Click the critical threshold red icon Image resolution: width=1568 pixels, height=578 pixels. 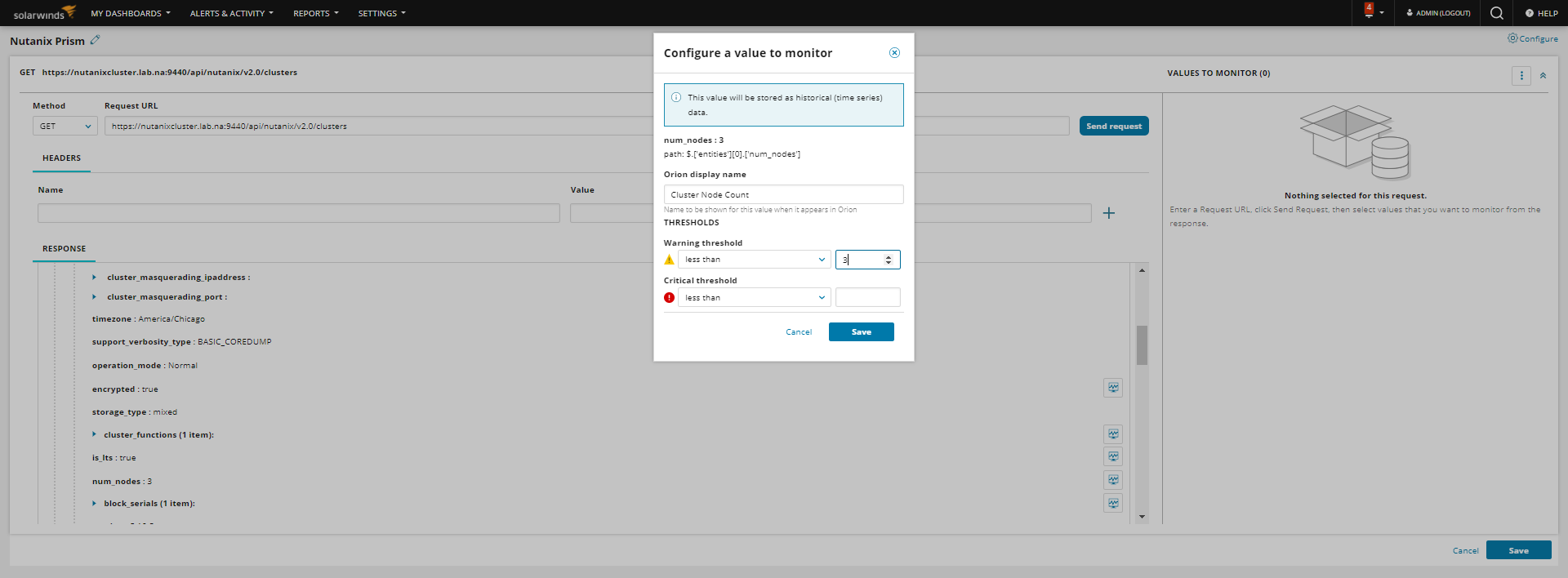click(x=669, y=297)
